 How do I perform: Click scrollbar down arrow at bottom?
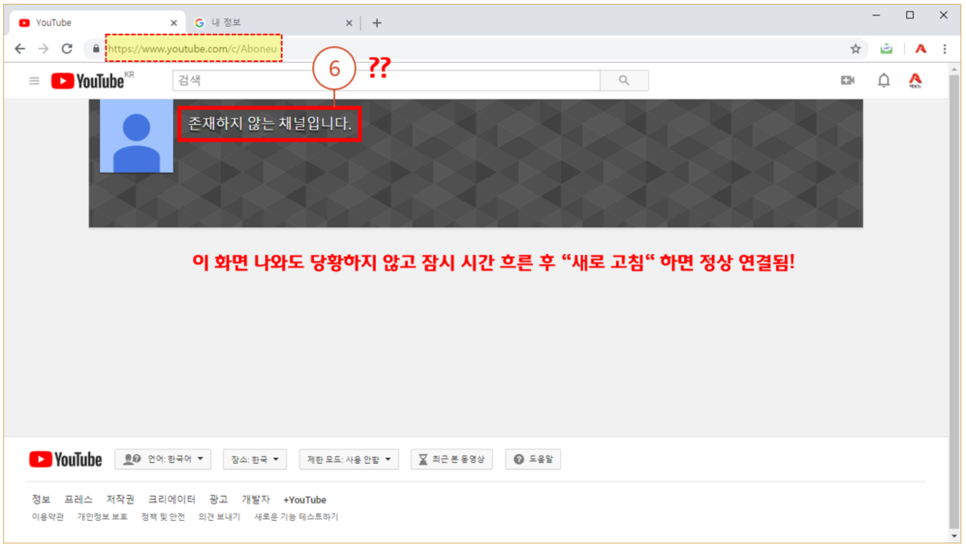click(954, 537)
